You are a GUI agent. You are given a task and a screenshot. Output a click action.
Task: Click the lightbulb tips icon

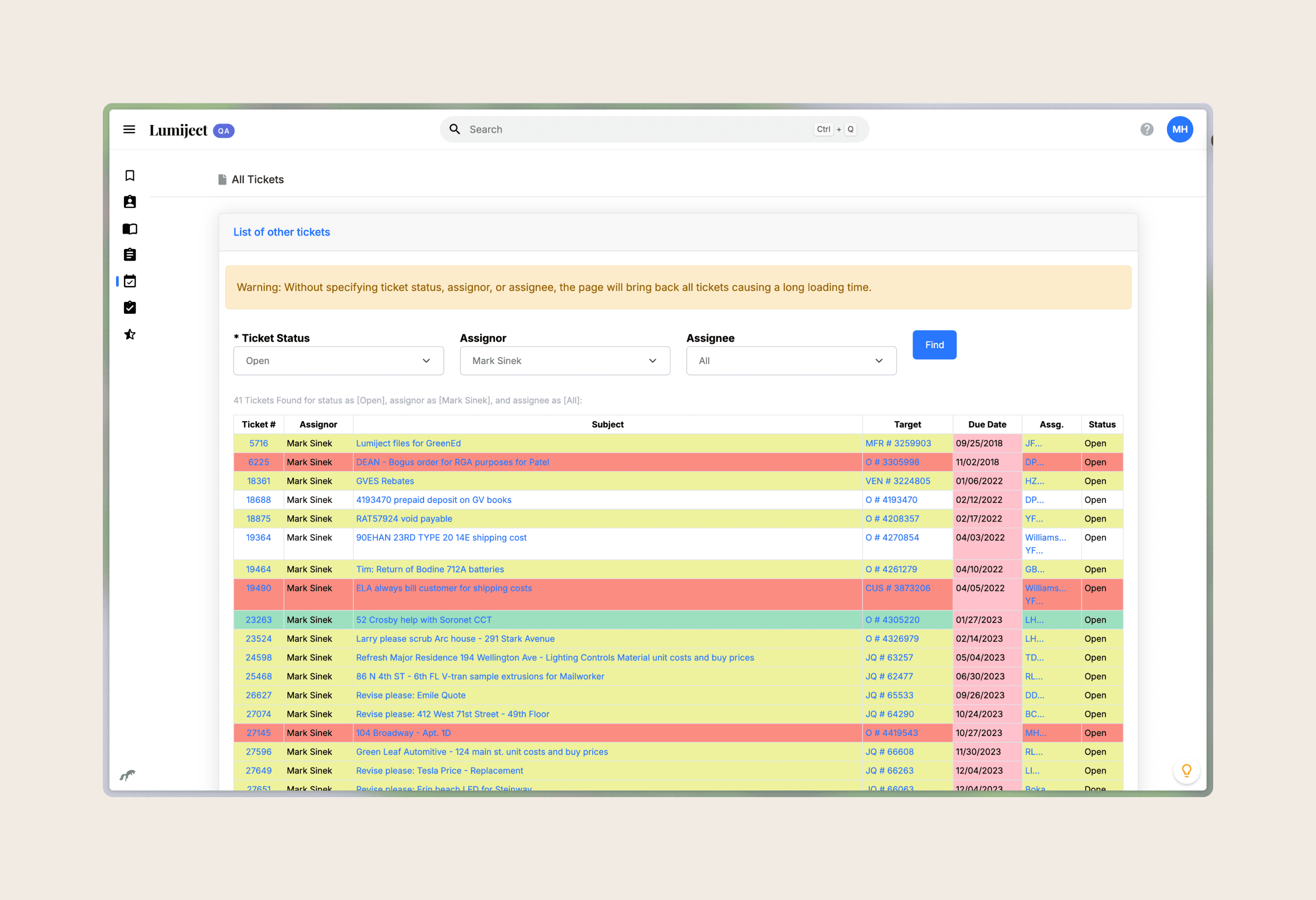pos(1186,770)
